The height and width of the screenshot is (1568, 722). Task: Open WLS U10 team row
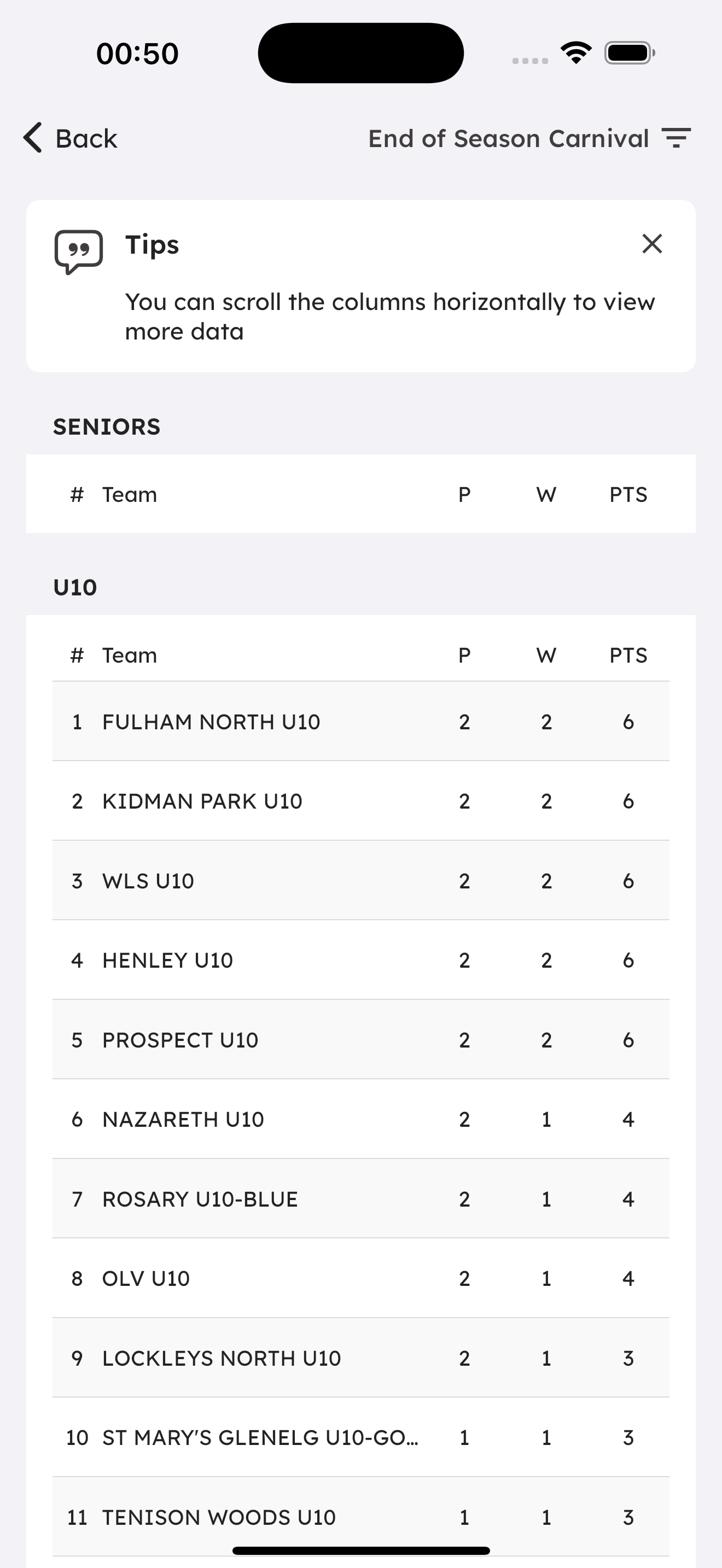point(361,881)
